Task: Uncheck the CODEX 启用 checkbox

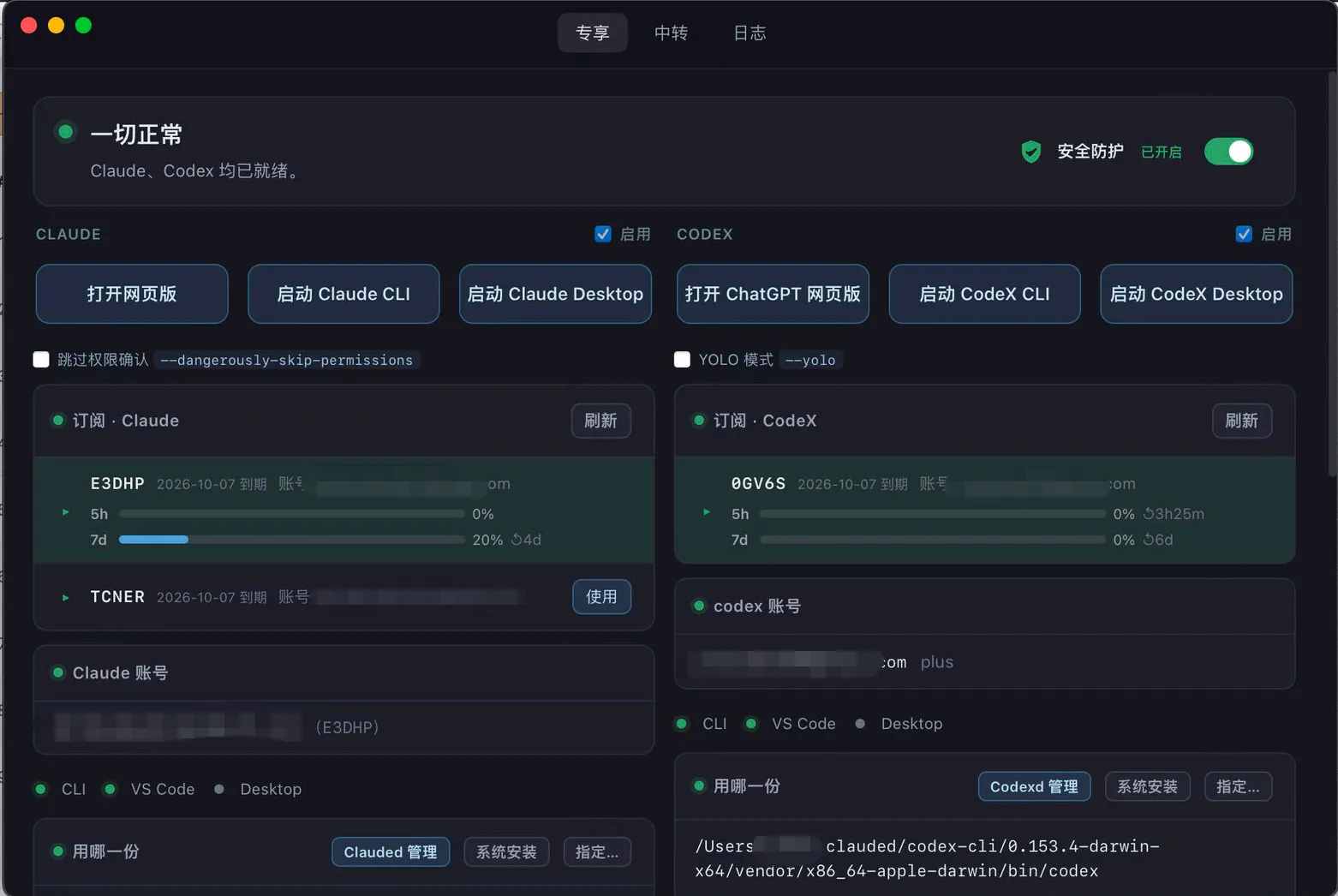Action: [x=1244, y=234]
